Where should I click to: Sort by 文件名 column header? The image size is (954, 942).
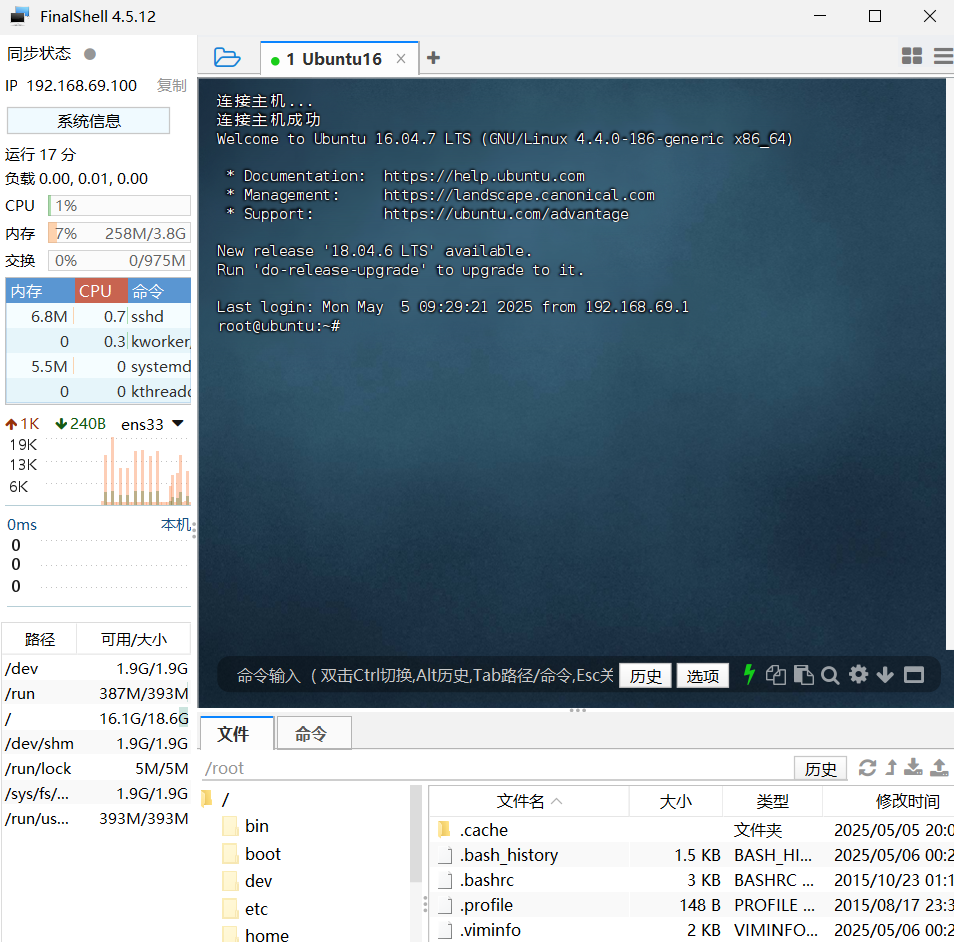529,801
